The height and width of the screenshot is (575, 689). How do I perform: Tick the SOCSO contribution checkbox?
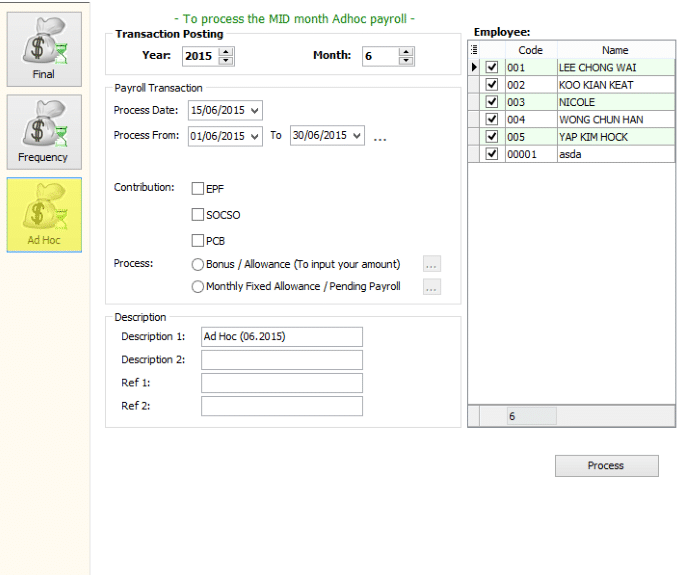[198, 214]
